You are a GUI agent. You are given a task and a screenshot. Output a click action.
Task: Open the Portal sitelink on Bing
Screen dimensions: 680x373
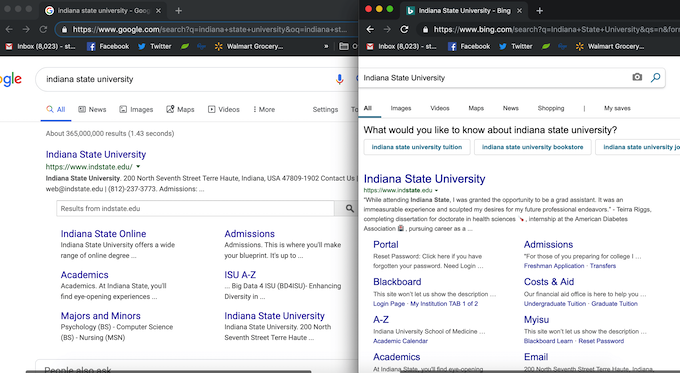point(386,245)
